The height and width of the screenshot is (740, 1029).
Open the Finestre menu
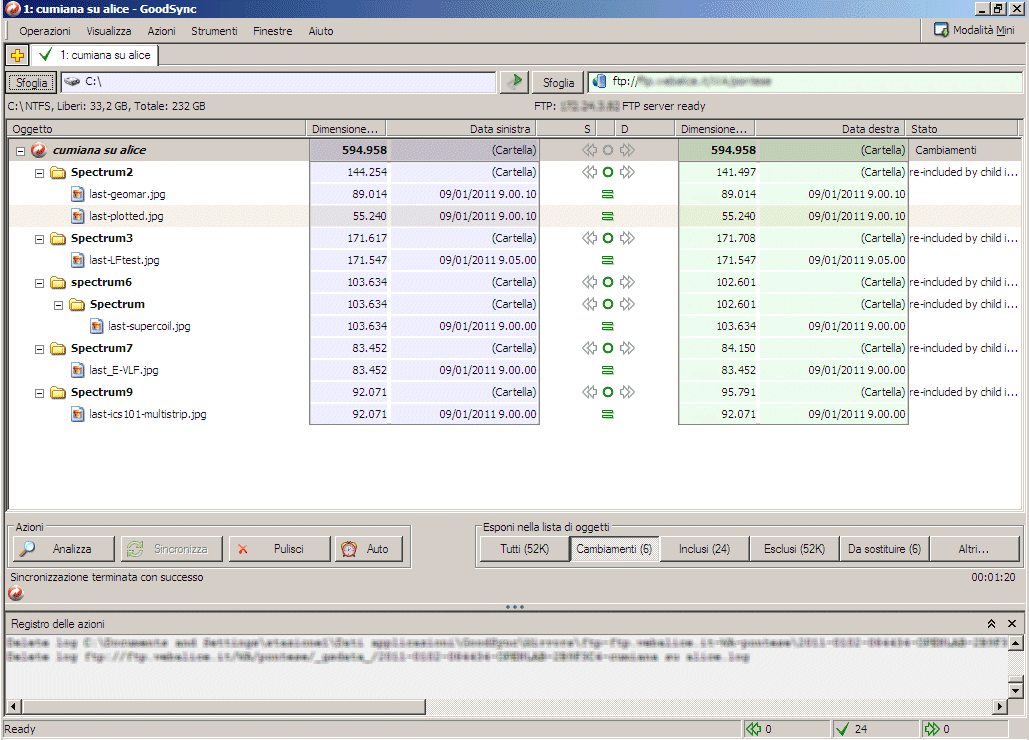(x=273, y=31)
